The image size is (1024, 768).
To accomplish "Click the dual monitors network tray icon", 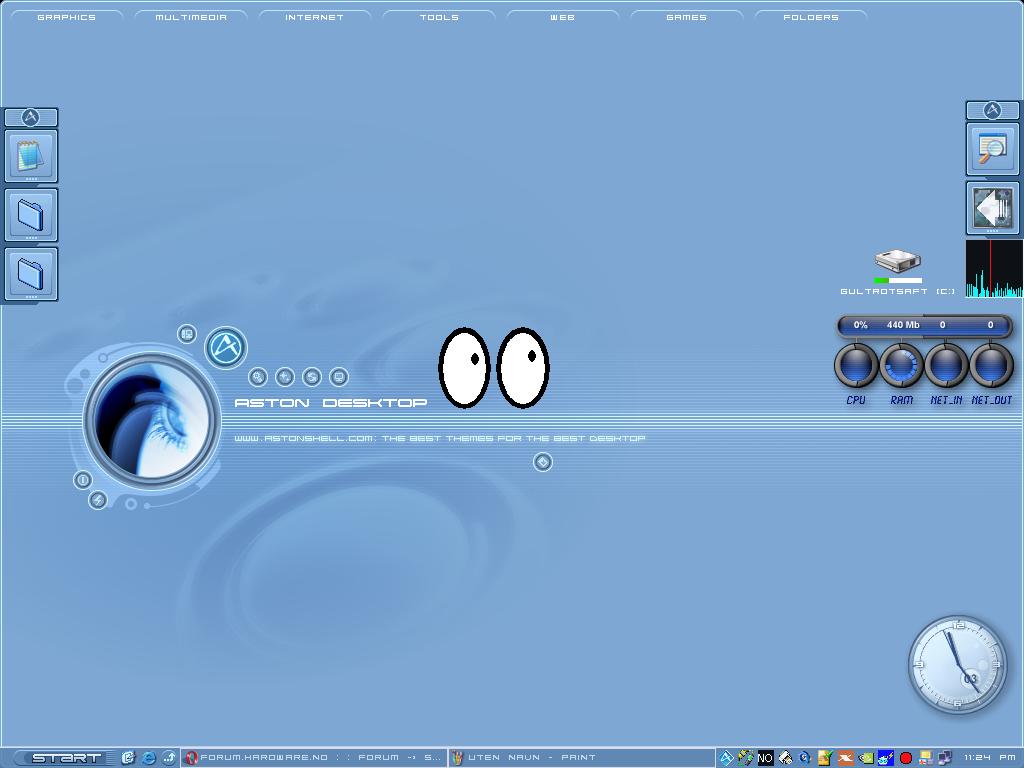I will (x=944, y=758).
